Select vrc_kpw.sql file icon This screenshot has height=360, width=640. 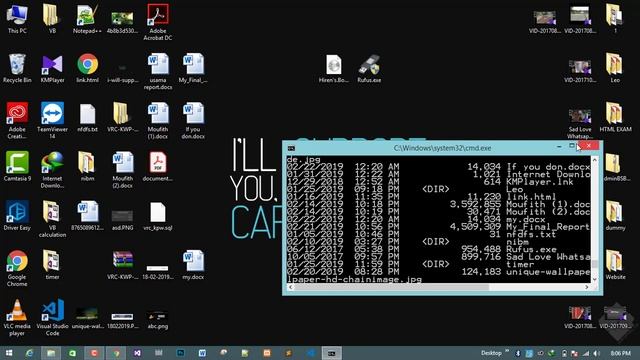pyautogui.click(x=158, y=216)
